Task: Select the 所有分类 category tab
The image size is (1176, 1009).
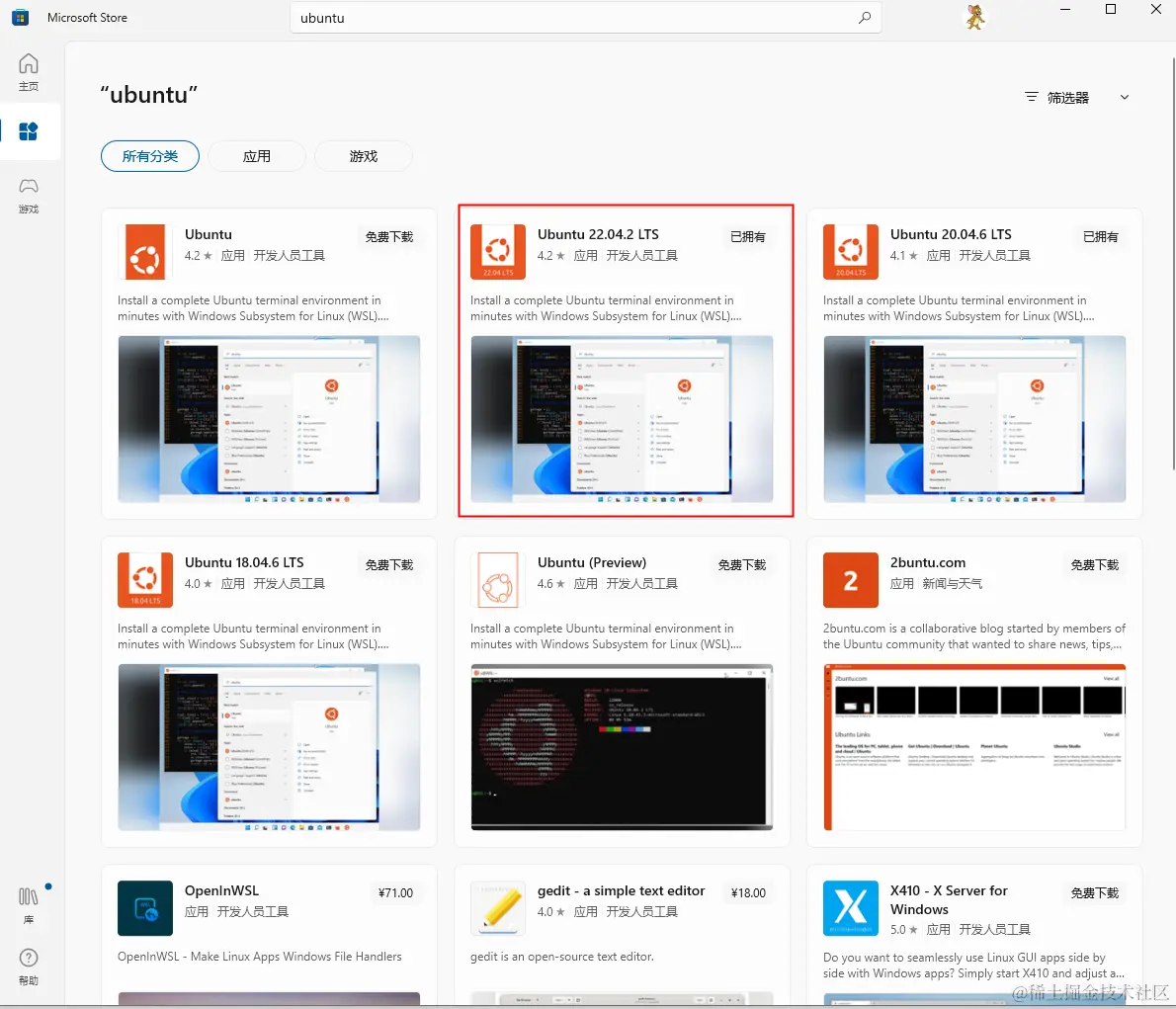Action: click(x=150, y=156)
